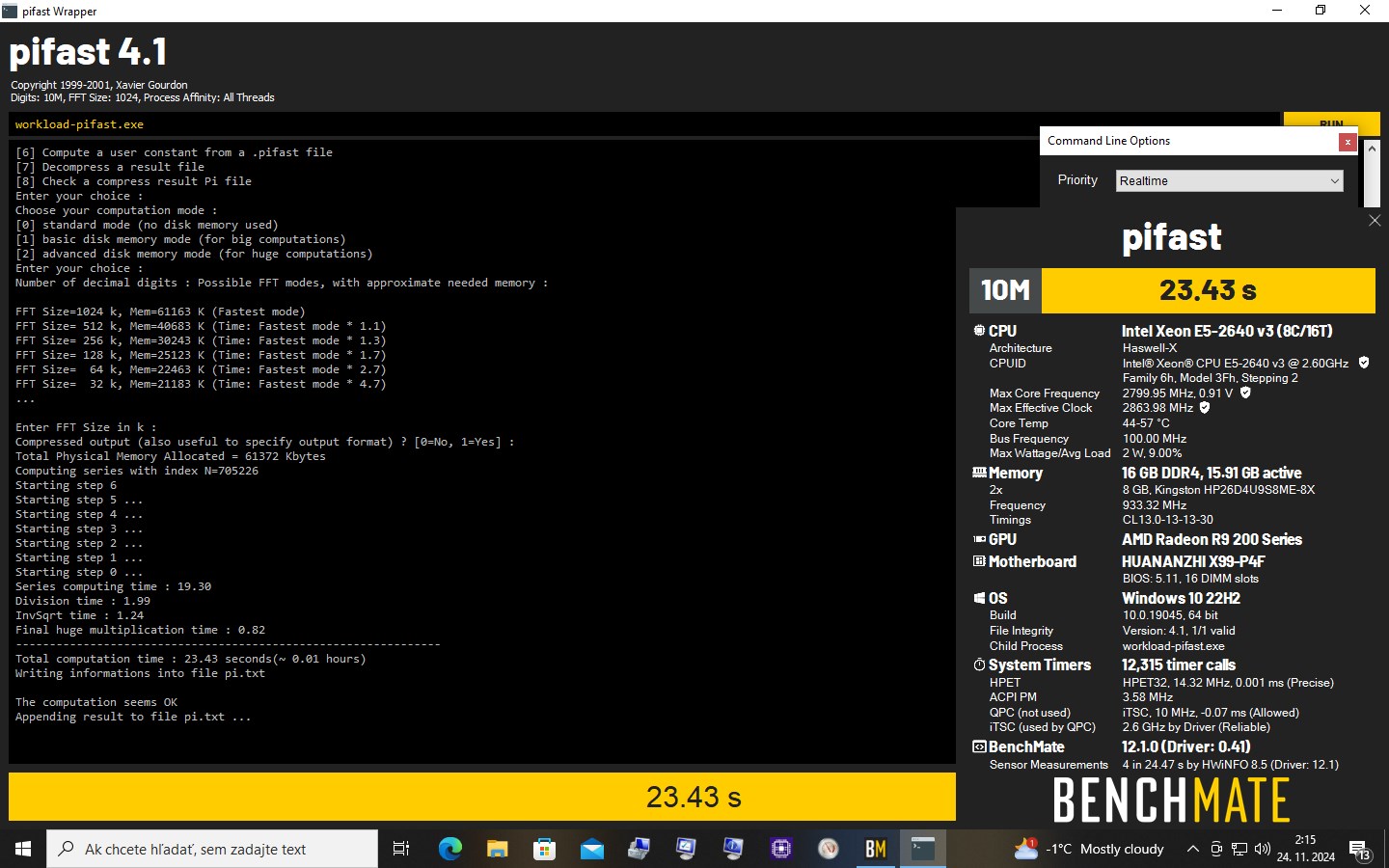Viewport: 1389px width, 868px height.
Task: Click 'The computation seems OK' line
Action: 96,702
